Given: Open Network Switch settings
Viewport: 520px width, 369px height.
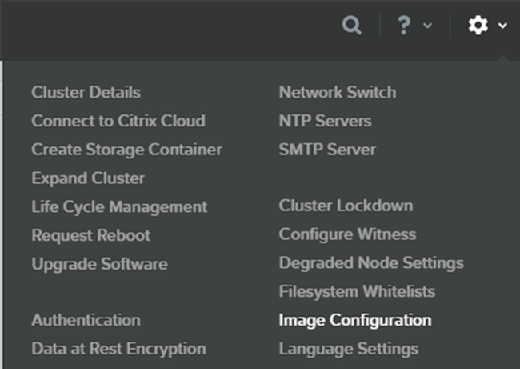Looking at the screenshot, I should (x=337, y=92).
